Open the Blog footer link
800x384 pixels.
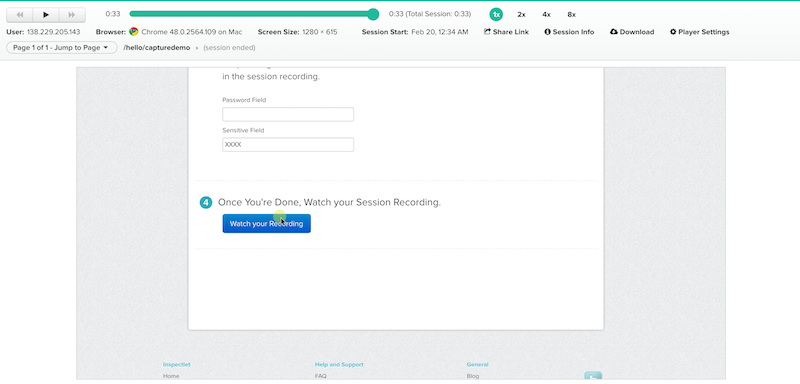(x=472, y=376)
